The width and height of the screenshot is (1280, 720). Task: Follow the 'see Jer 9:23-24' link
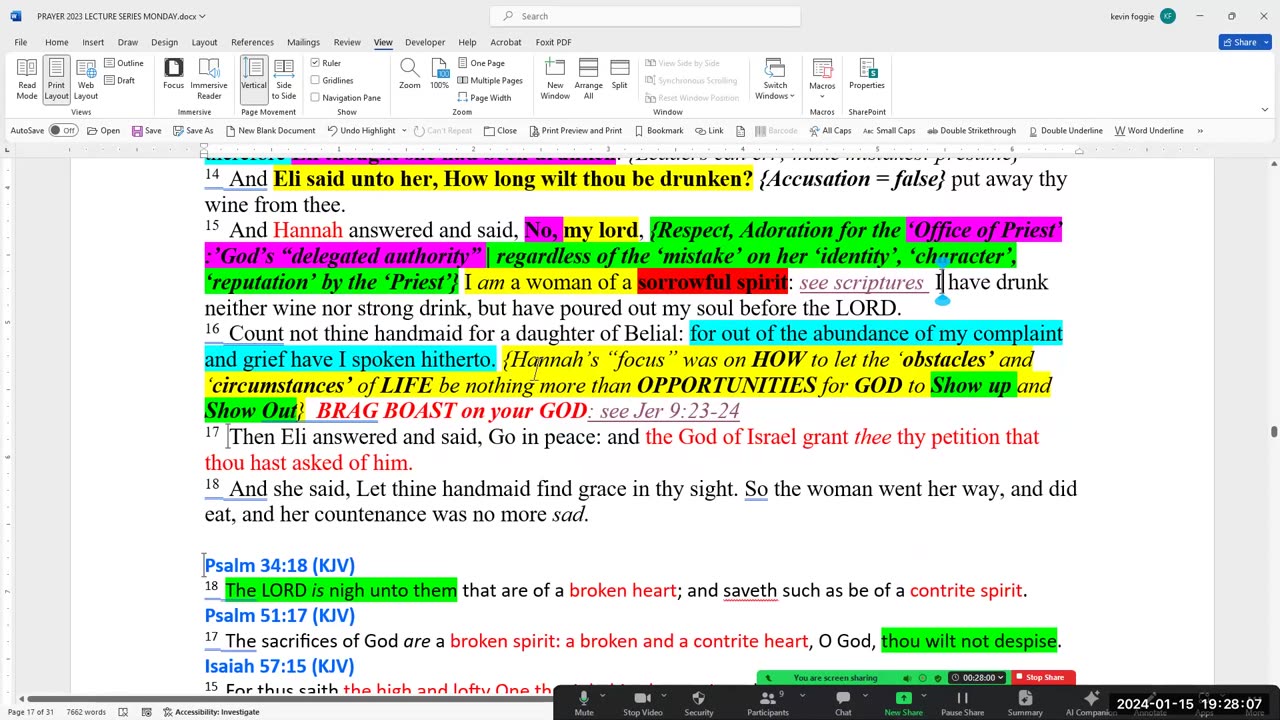(x=668, y=411)
